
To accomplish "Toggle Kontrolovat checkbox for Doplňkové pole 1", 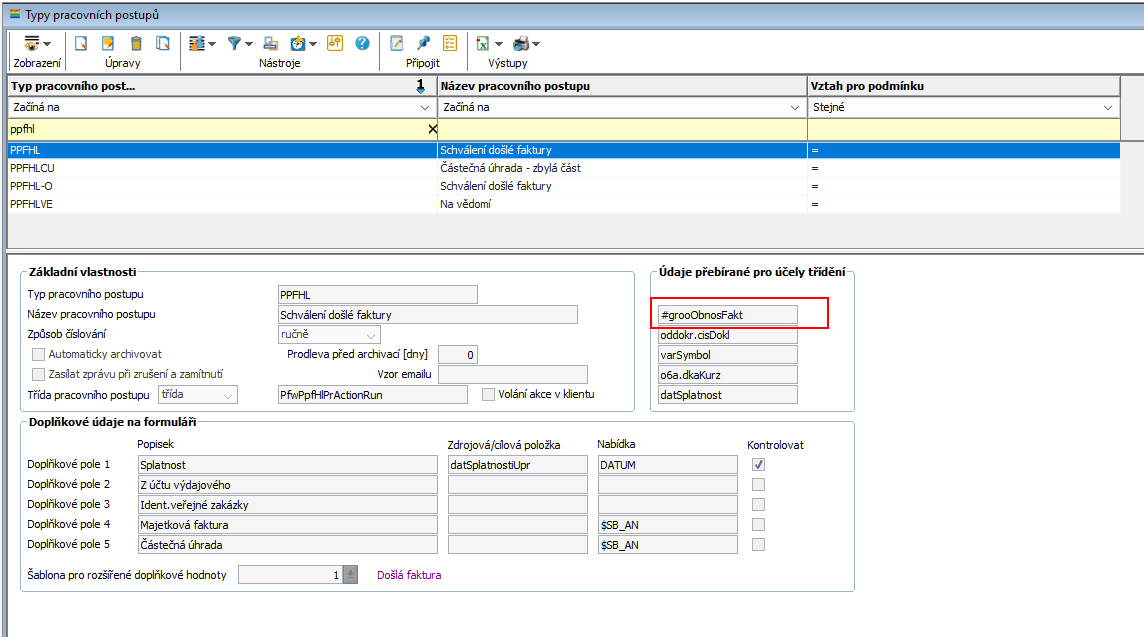I will [759, 464].
